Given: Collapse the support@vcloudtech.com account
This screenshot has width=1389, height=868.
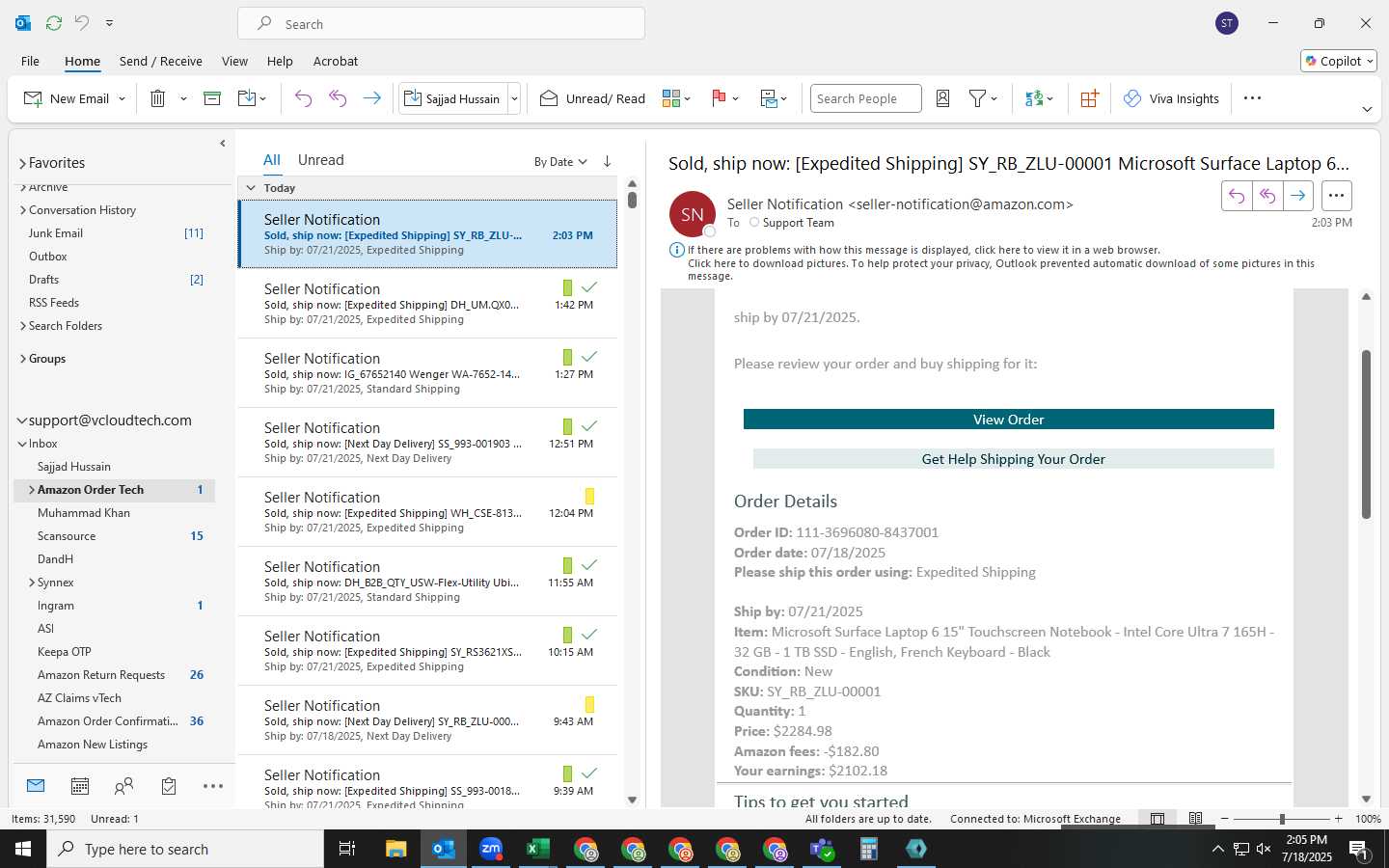Looking at the screenshot, I should tap(22, 420).
